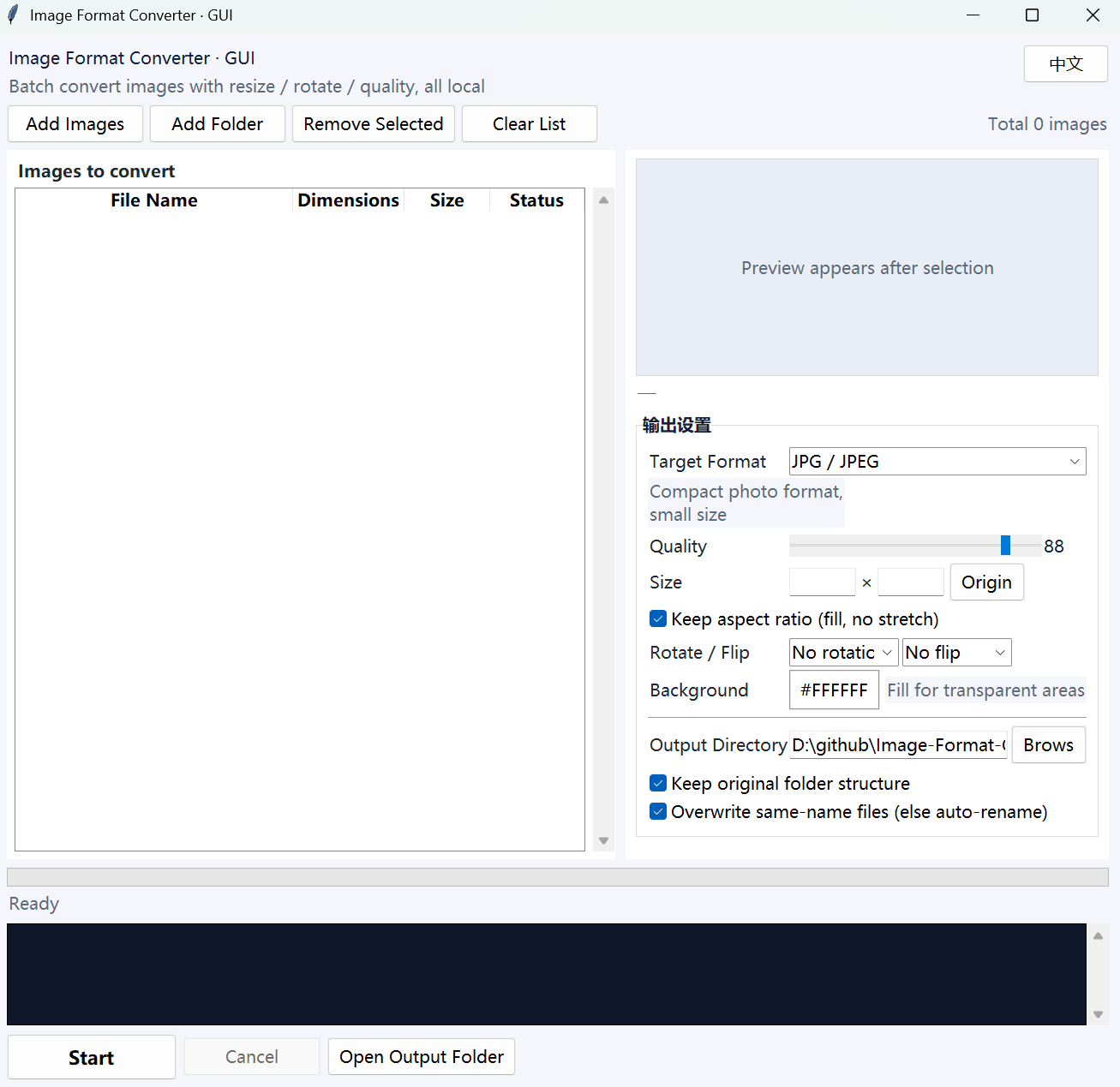Minimize the converter window
Screen dimensions: 1120x1087
coord(973,15)
